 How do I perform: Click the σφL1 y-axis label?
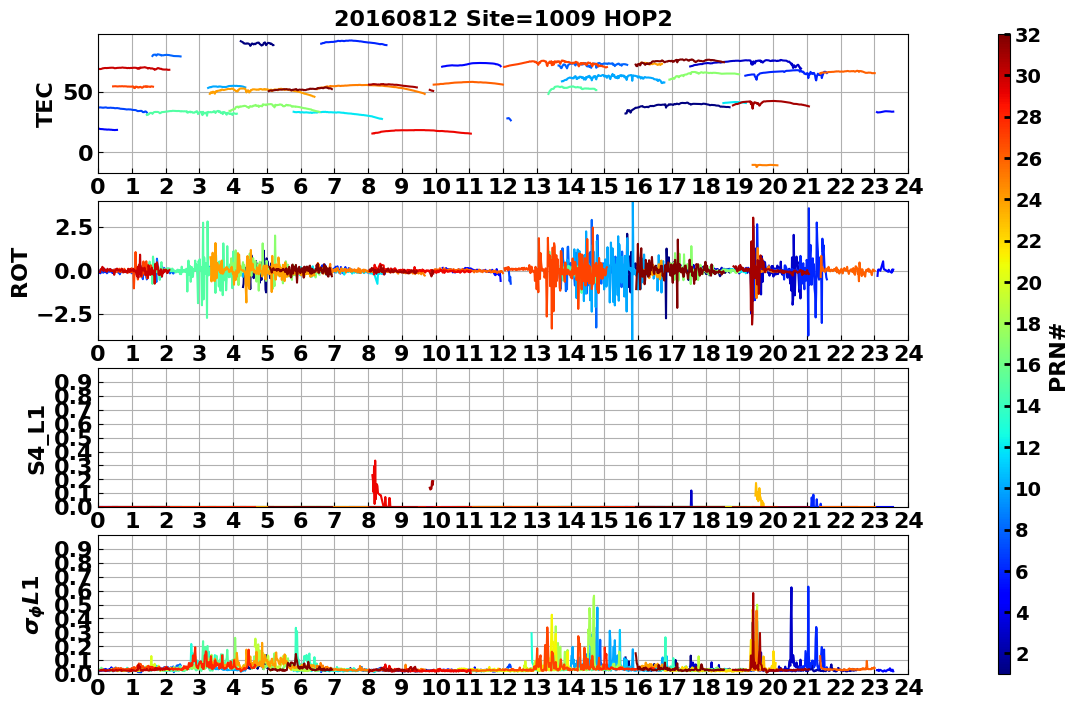(x=33, y=605)
